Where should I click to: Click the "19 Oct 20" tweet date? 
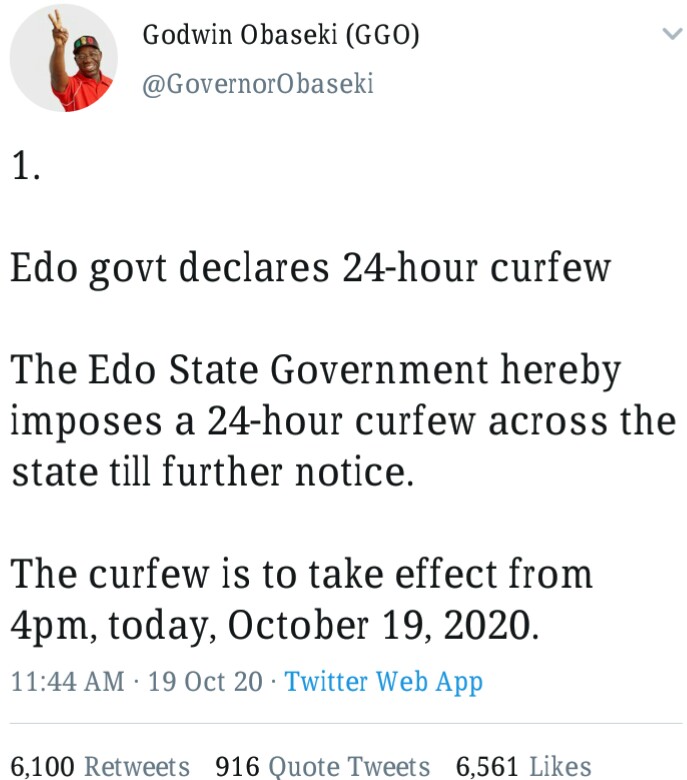pos(206,682)
